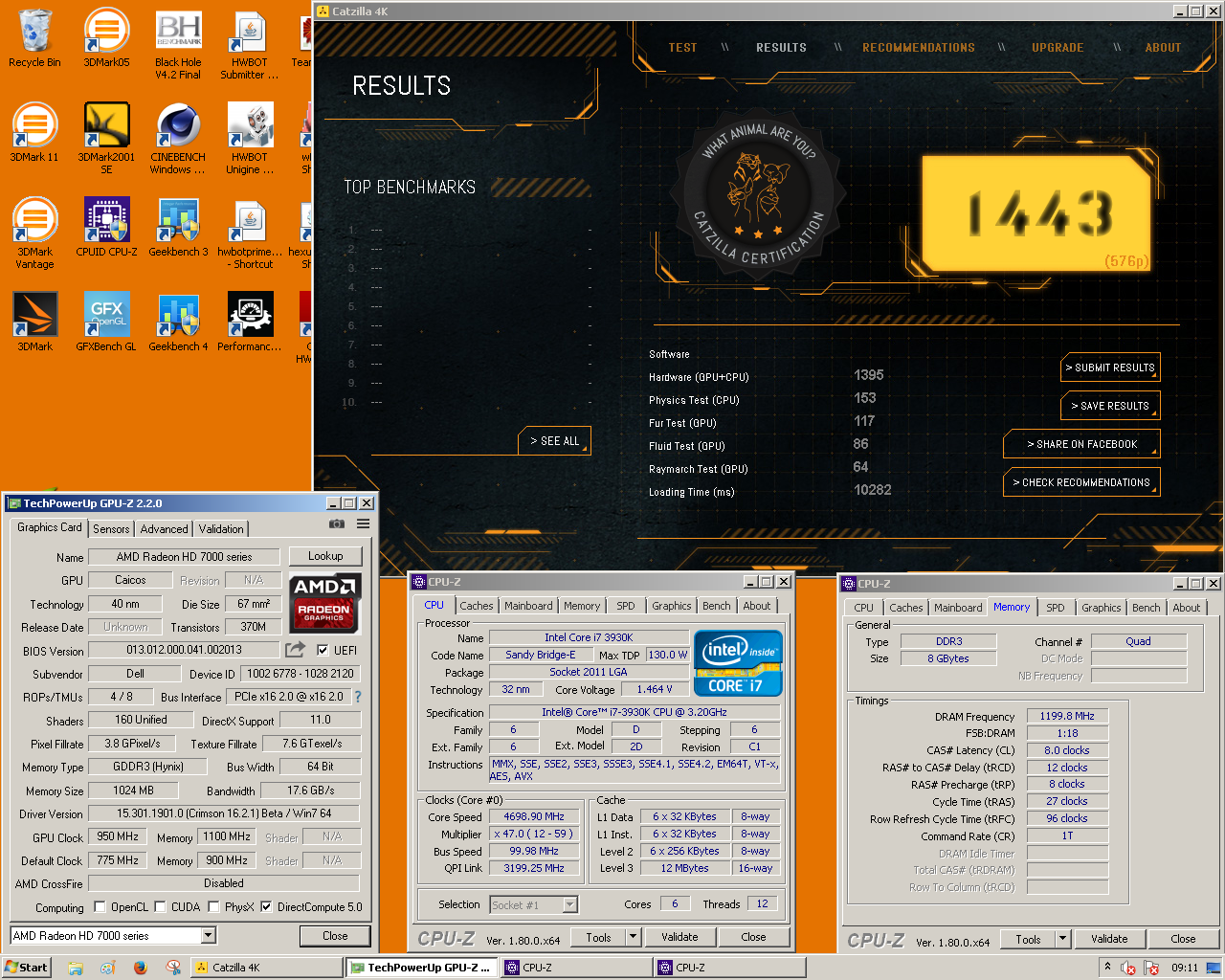
Task: Click the BIOS version share/export icon
Action: point(295,650)
